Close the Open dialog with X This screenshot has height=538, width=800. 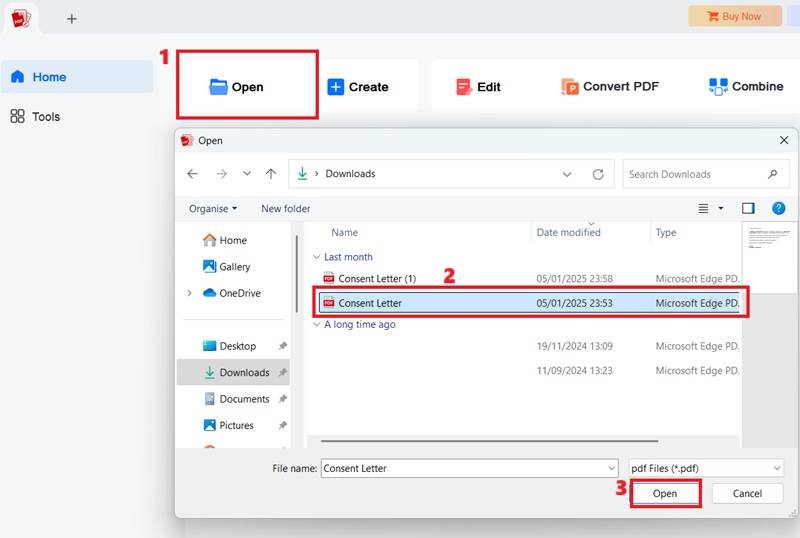[784, 140]
